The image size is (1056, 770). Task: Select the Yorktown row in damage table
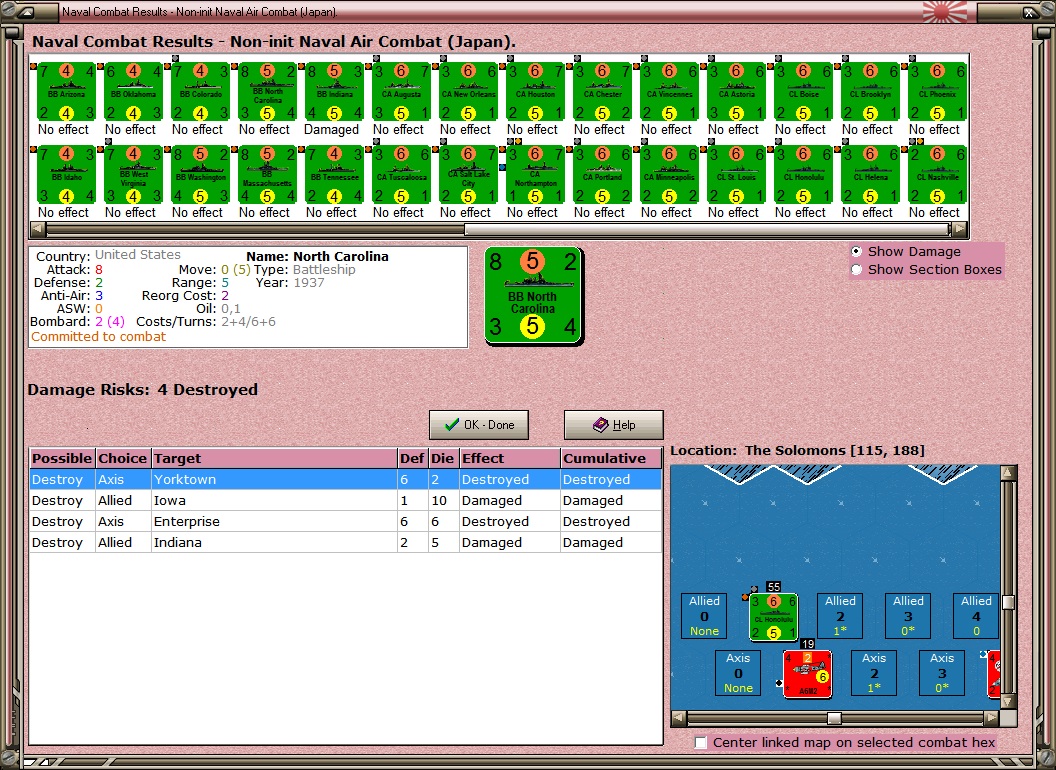pos(345,480)
